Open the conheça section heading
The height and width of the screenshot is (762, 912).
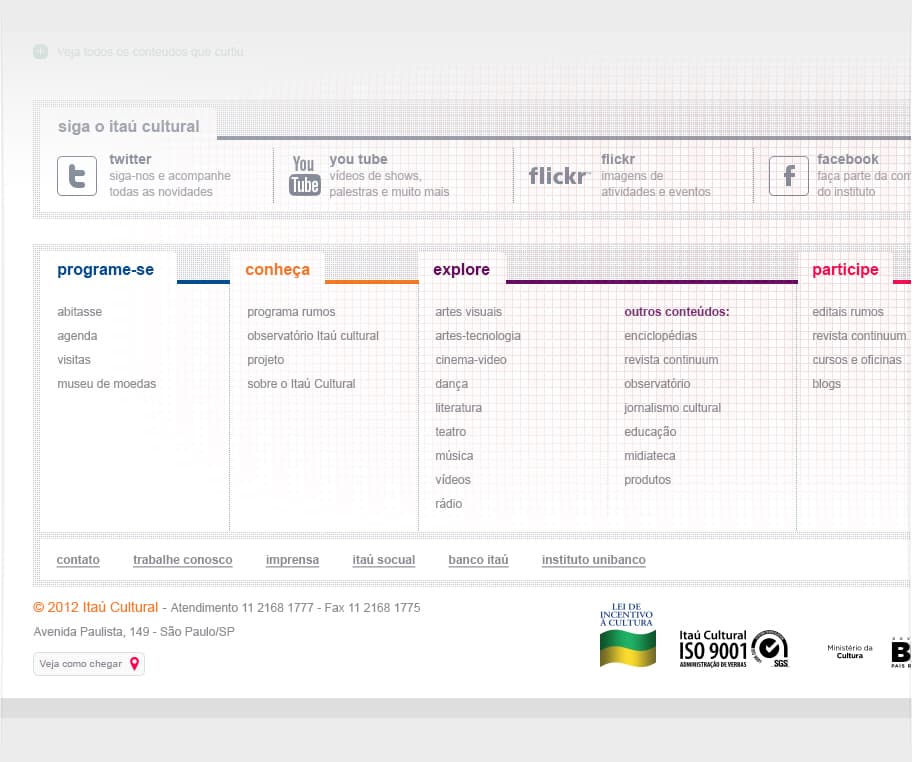click(277, 269)
